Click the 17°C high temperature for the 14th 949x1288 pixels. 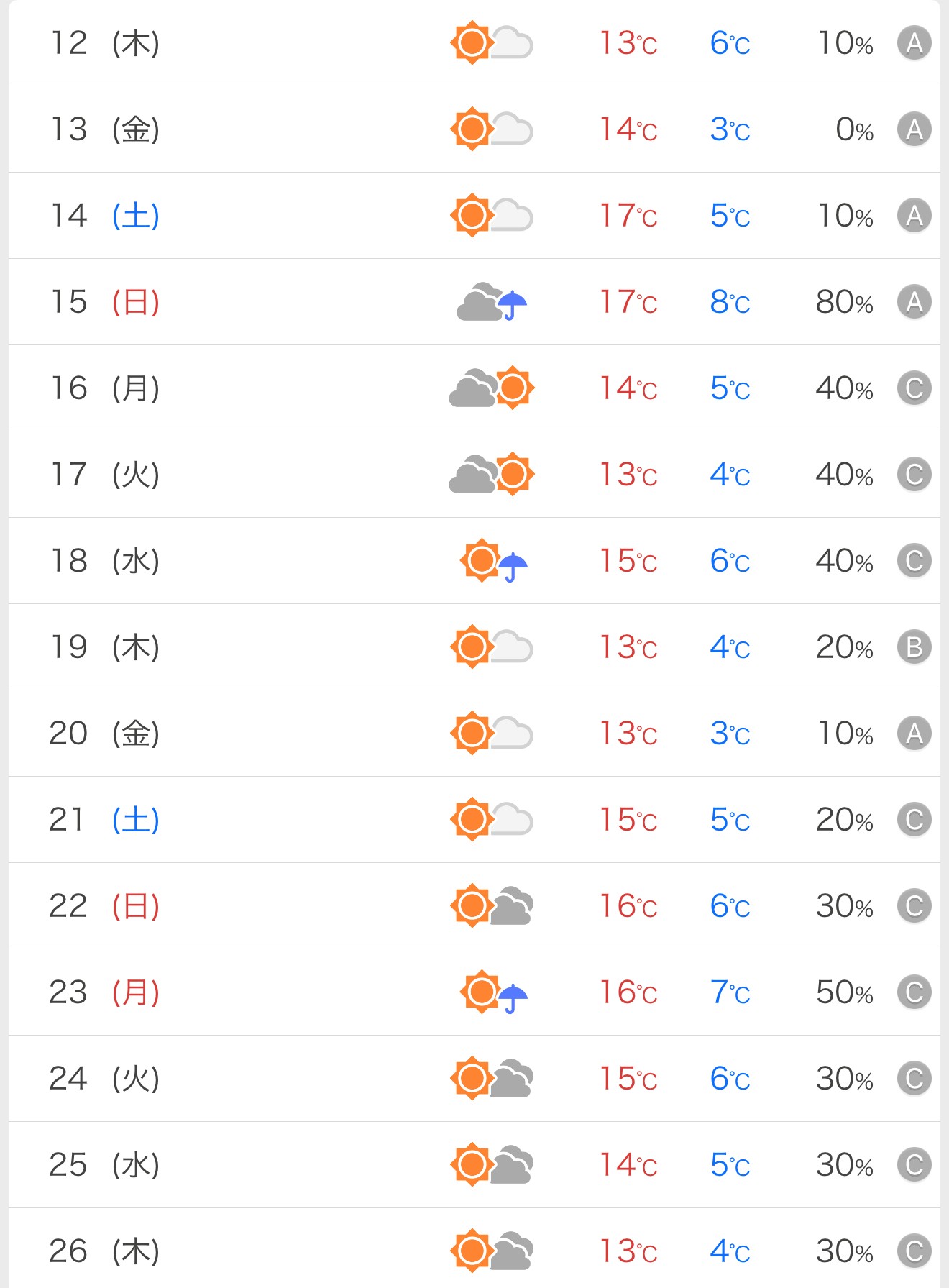tap(628, 216)
